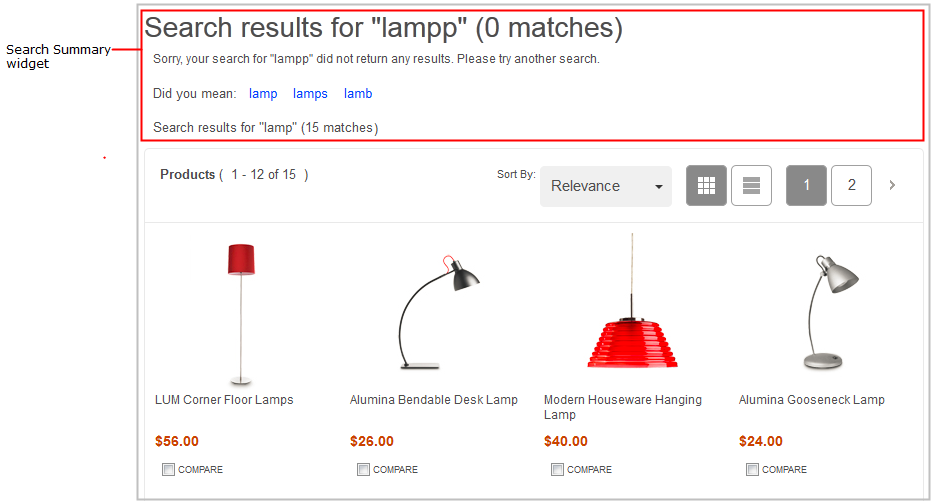Click the "lamp" search suggestion

(263, 94)
